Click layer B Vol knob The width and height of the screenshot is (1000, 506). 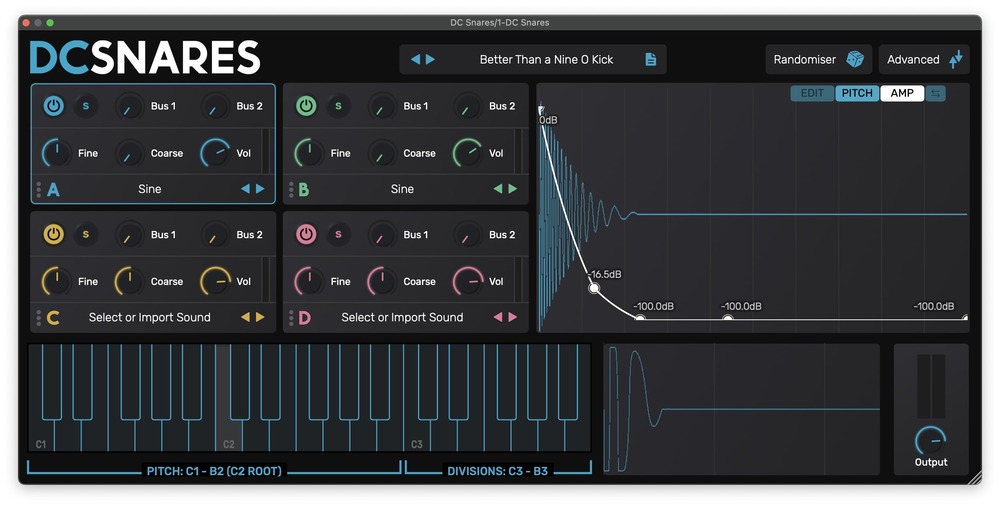click(468, 153)
